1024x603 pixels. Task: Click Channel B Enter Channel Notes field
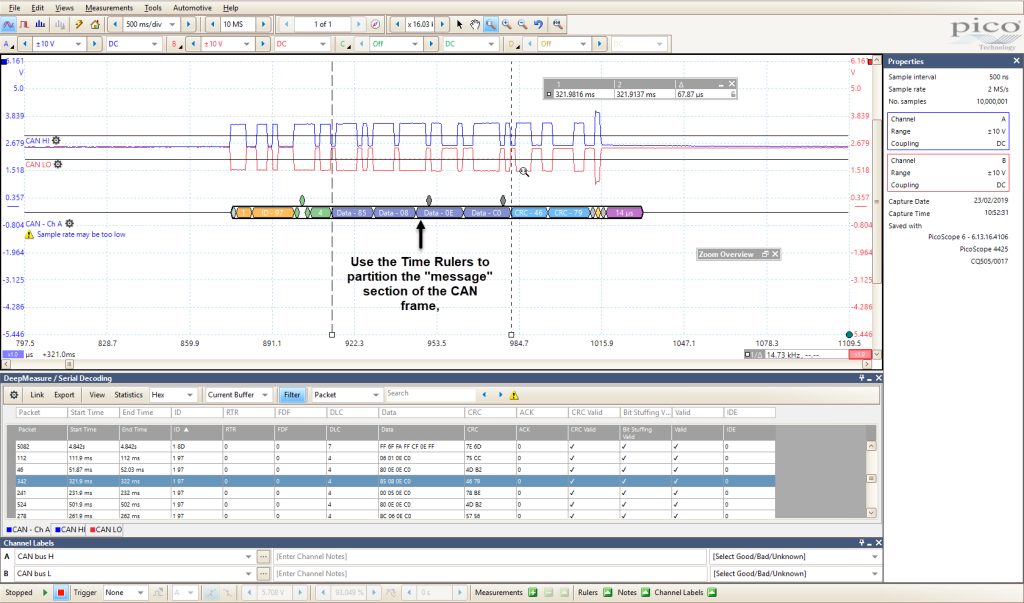pyautogui.click(x=490, y=574)
